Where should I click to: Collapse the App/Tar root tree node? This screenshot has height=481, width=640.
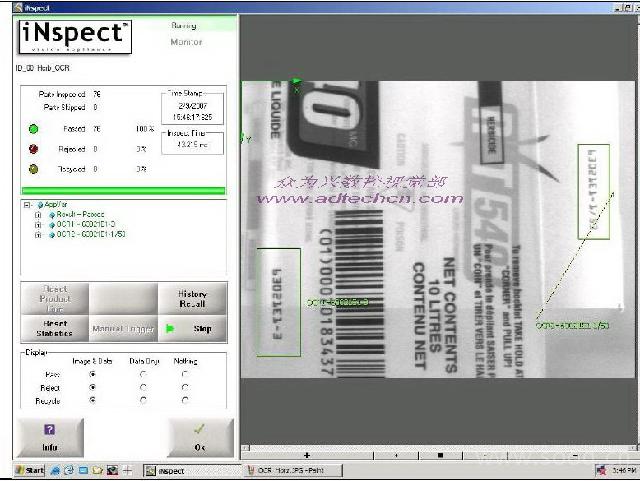[x=25, y=206]
